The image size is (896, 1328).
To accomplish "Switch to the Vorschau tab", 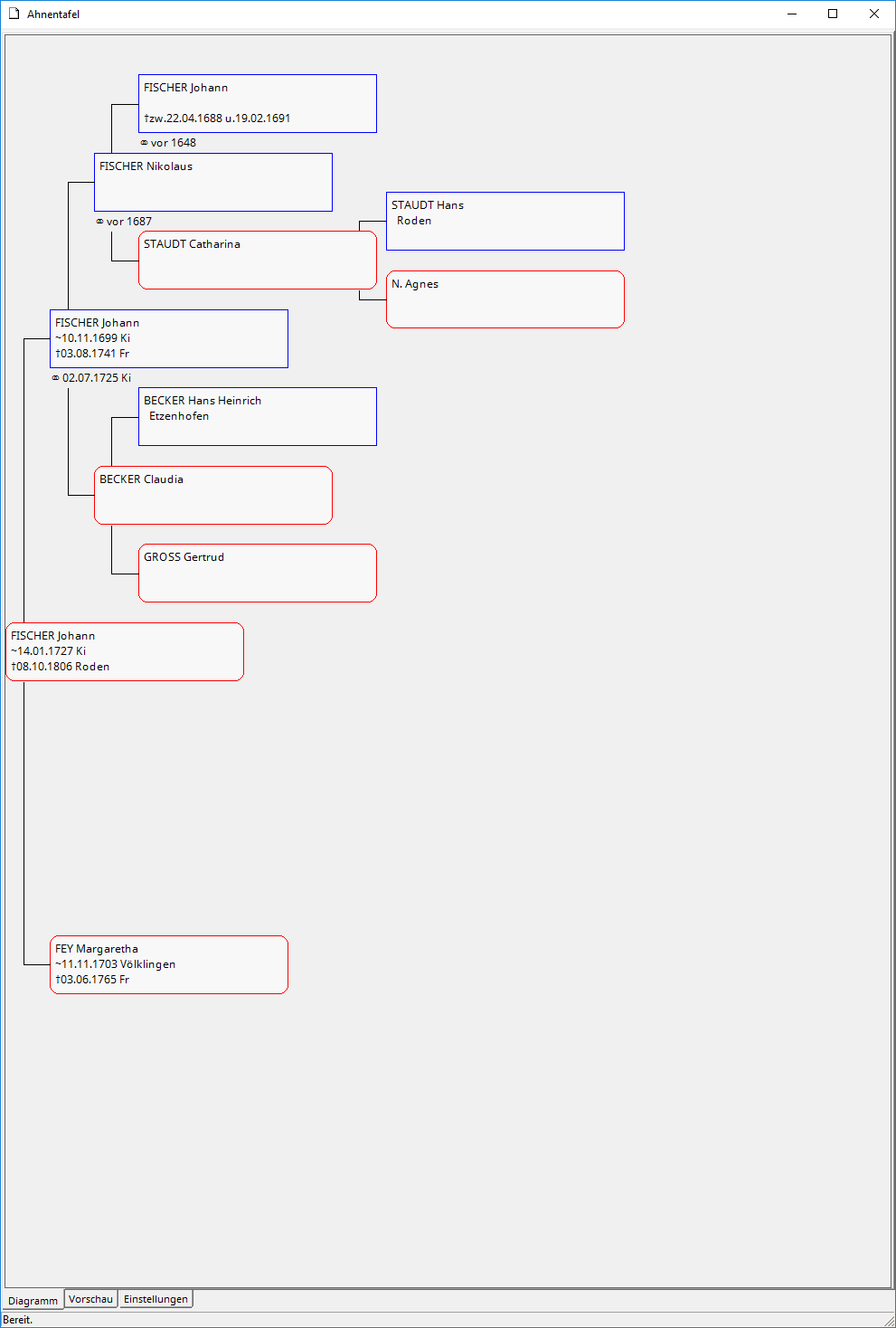I will pyautogui.click(x=90, y=1299).
